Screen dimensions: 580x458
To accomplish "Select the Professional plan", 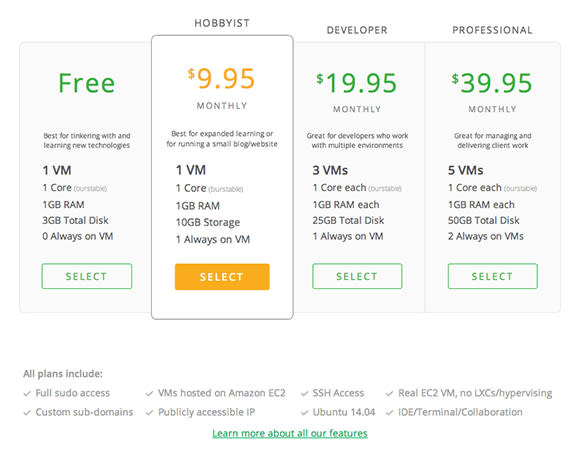I will [492, 276].
